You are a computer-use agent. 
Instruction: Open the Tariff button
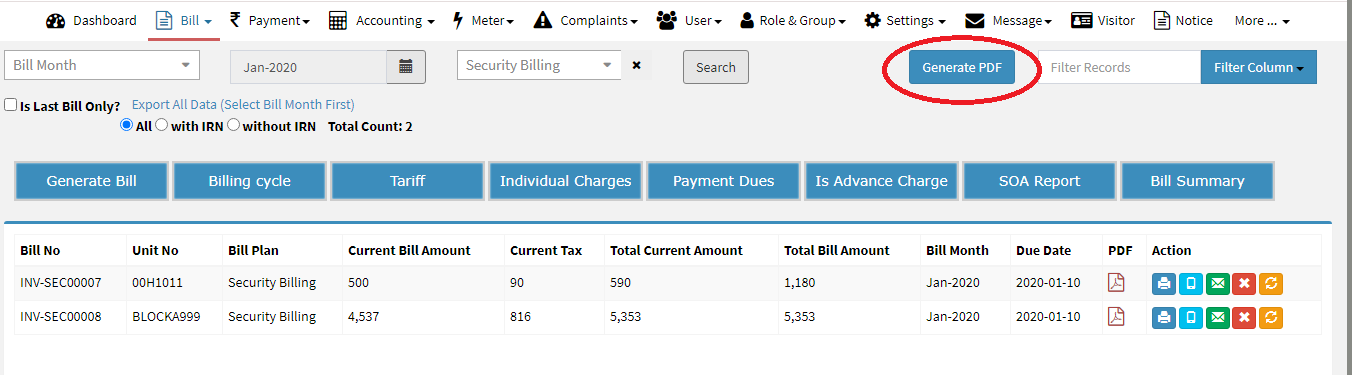(408, 181)
